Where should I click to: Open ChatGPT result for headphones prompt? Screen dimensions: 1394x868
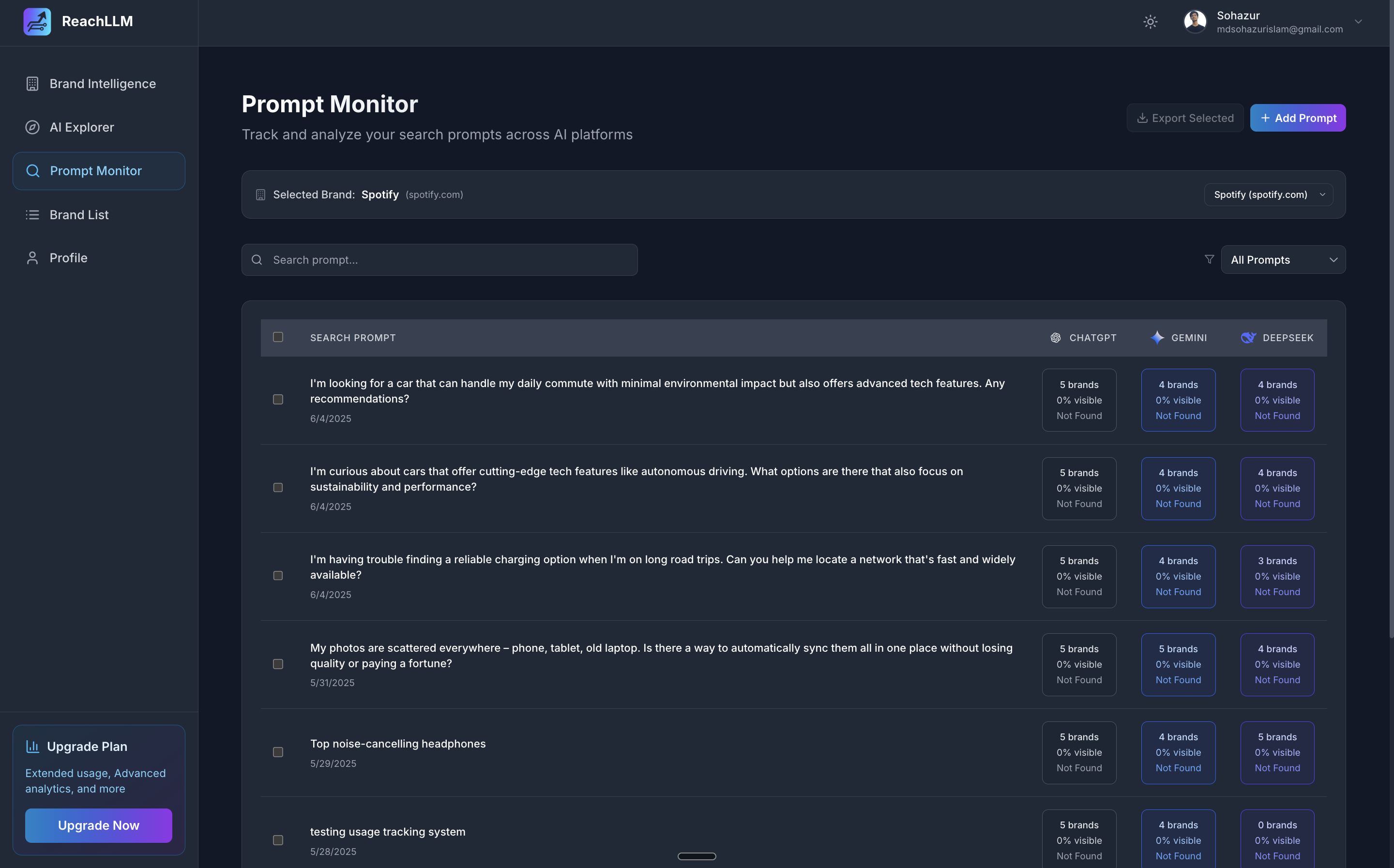click(x=1079, y=753)
